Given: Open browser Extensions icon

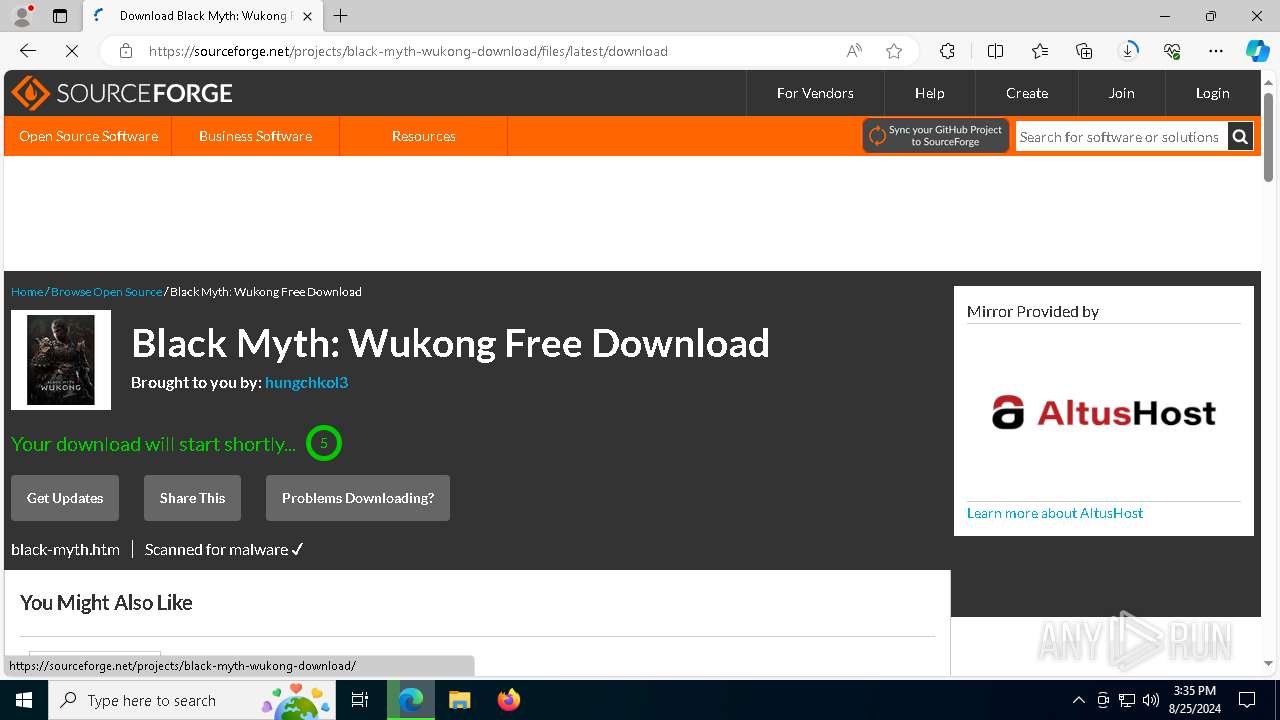Looking at the screenshot, I should click(x=947, y=51).
